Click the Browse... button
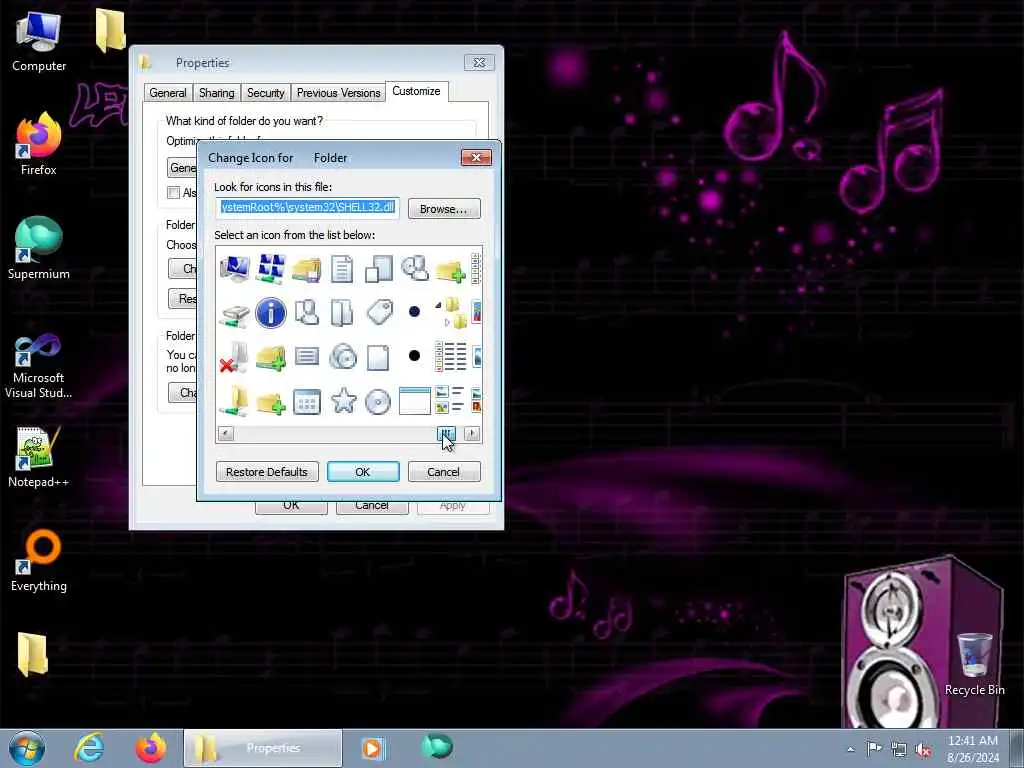1024x768 pixels. click(x=443, y=209)
